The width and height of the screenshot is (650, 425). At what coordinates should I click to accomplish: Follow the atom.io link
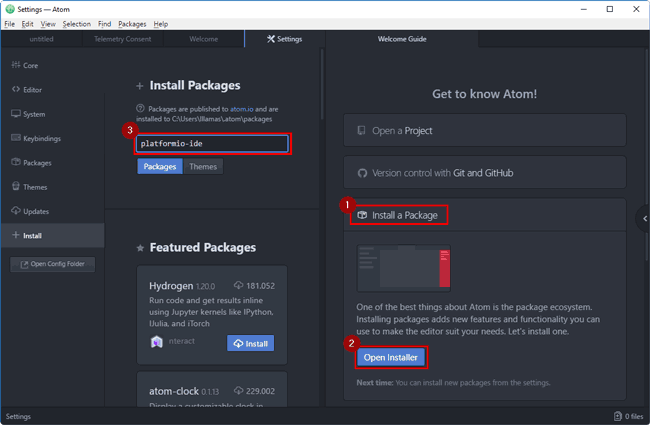coord(242,109)
